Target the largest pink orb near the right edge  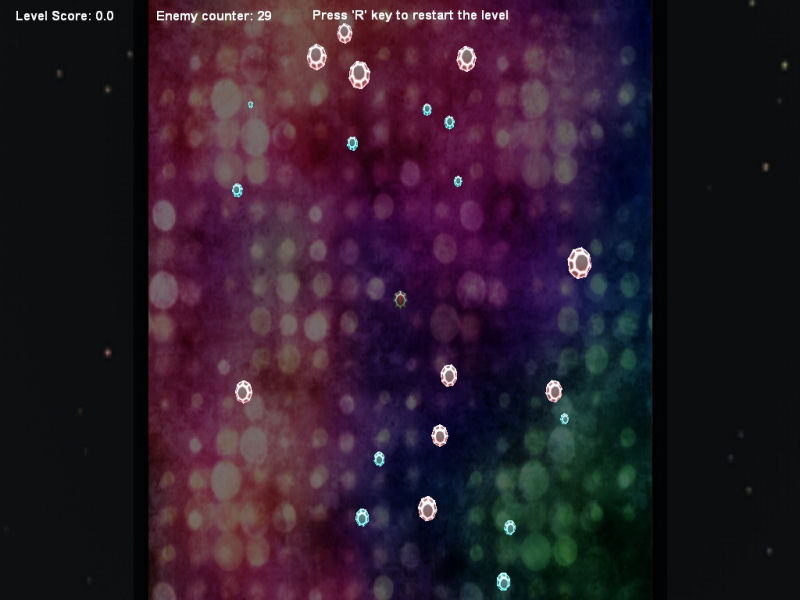[x=580, y=263]
